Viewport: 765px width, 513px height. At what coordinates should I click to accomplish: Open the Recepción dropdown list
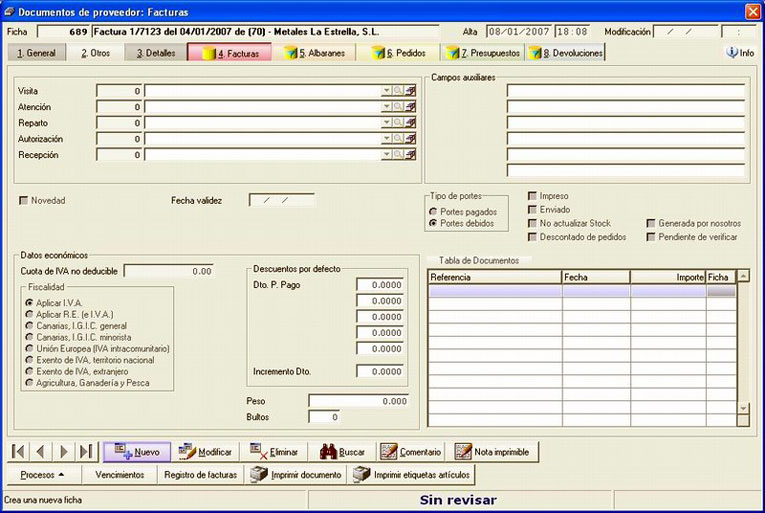[386, 155]
